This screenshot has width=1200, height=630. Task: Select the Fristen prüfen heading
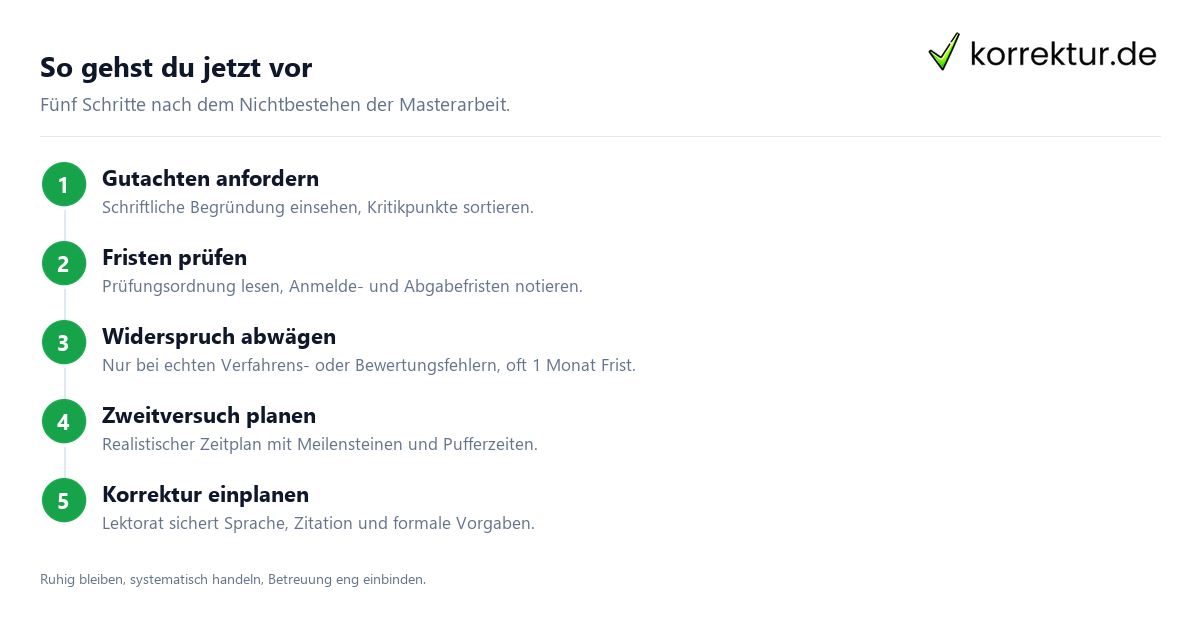tap(174, 258)
